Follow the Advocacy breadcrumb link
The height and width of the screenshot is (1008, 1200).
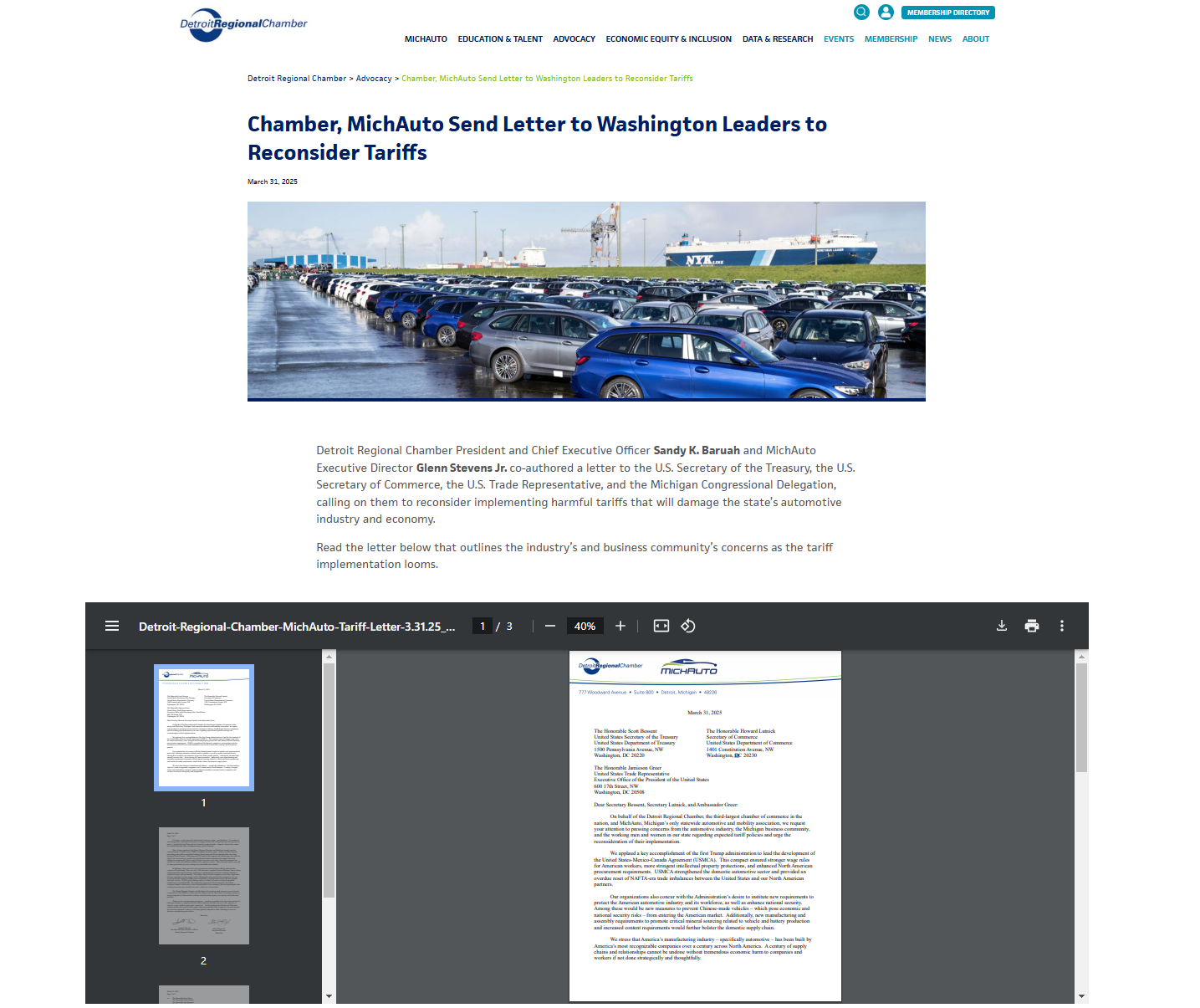374,79
